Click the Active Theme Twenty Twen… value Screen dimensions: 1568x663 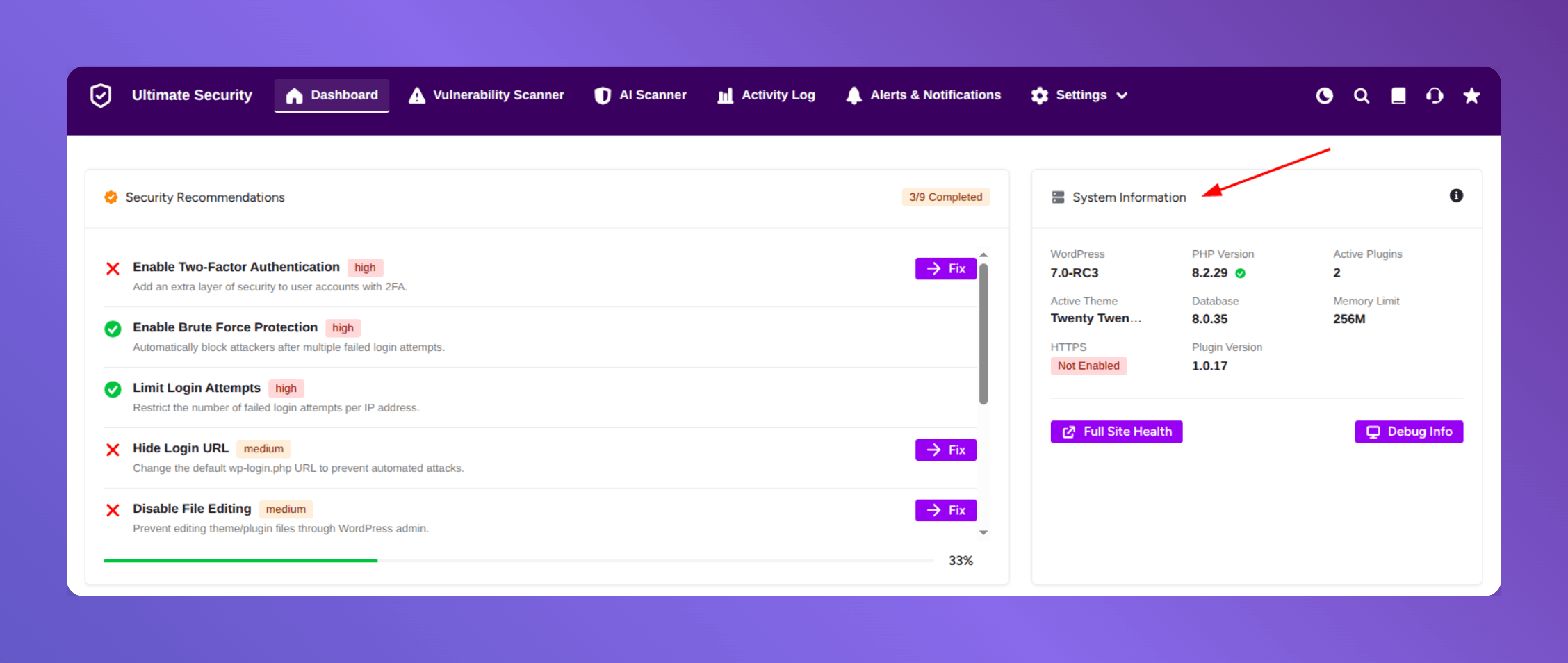point(1096,318)
